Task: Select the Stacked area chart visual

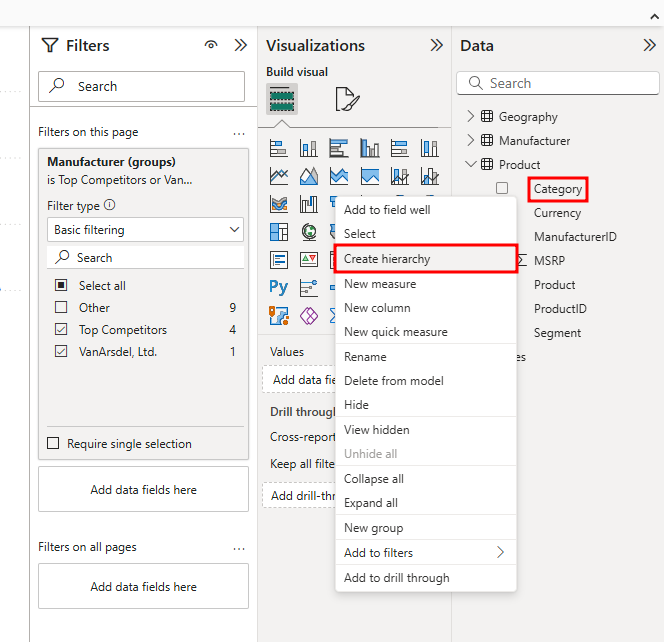Action: 339,176
